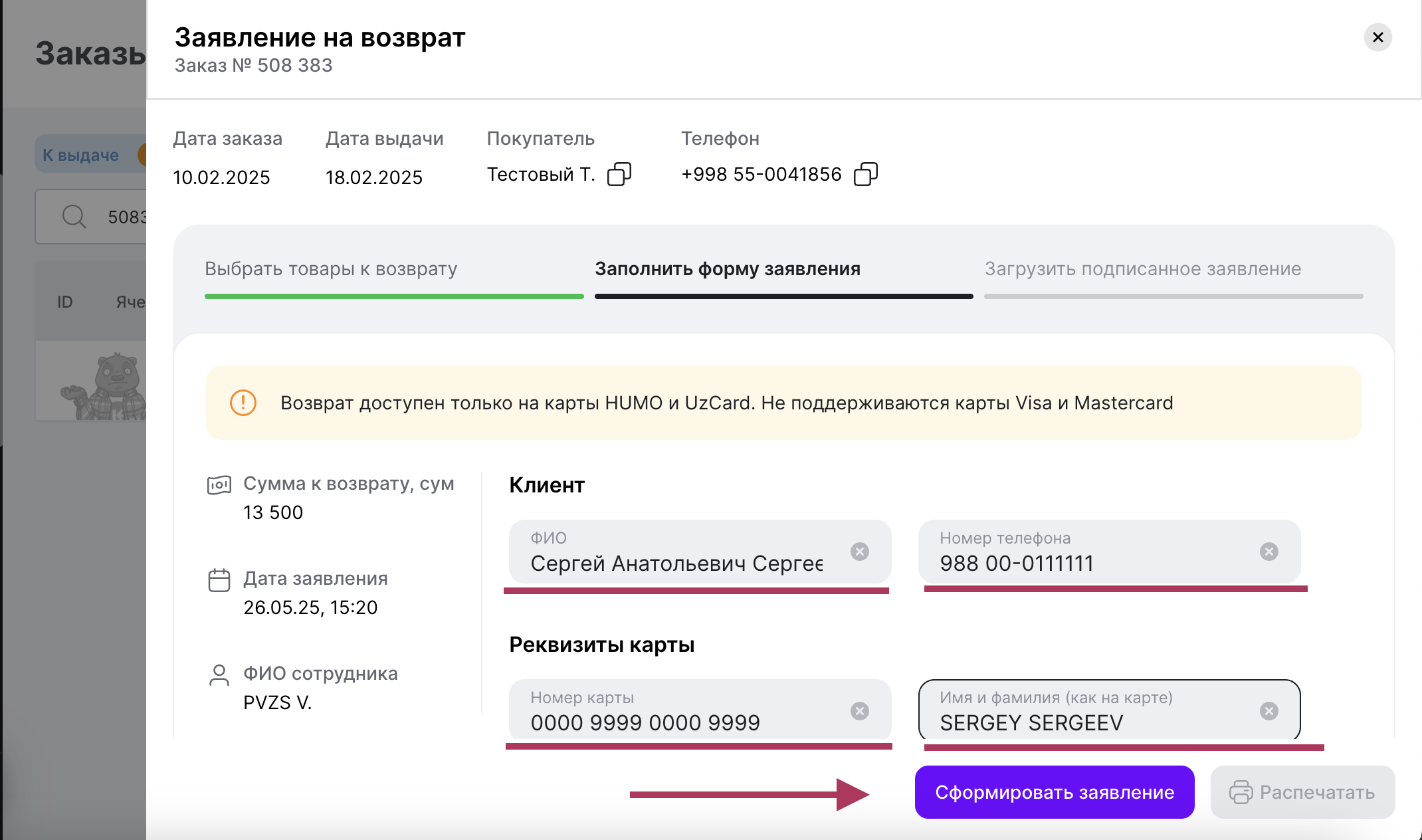The height and width of the screenshot is (840, 1422).
Task: Copy the buyer name Тестовый Т.
Action: 619,174
